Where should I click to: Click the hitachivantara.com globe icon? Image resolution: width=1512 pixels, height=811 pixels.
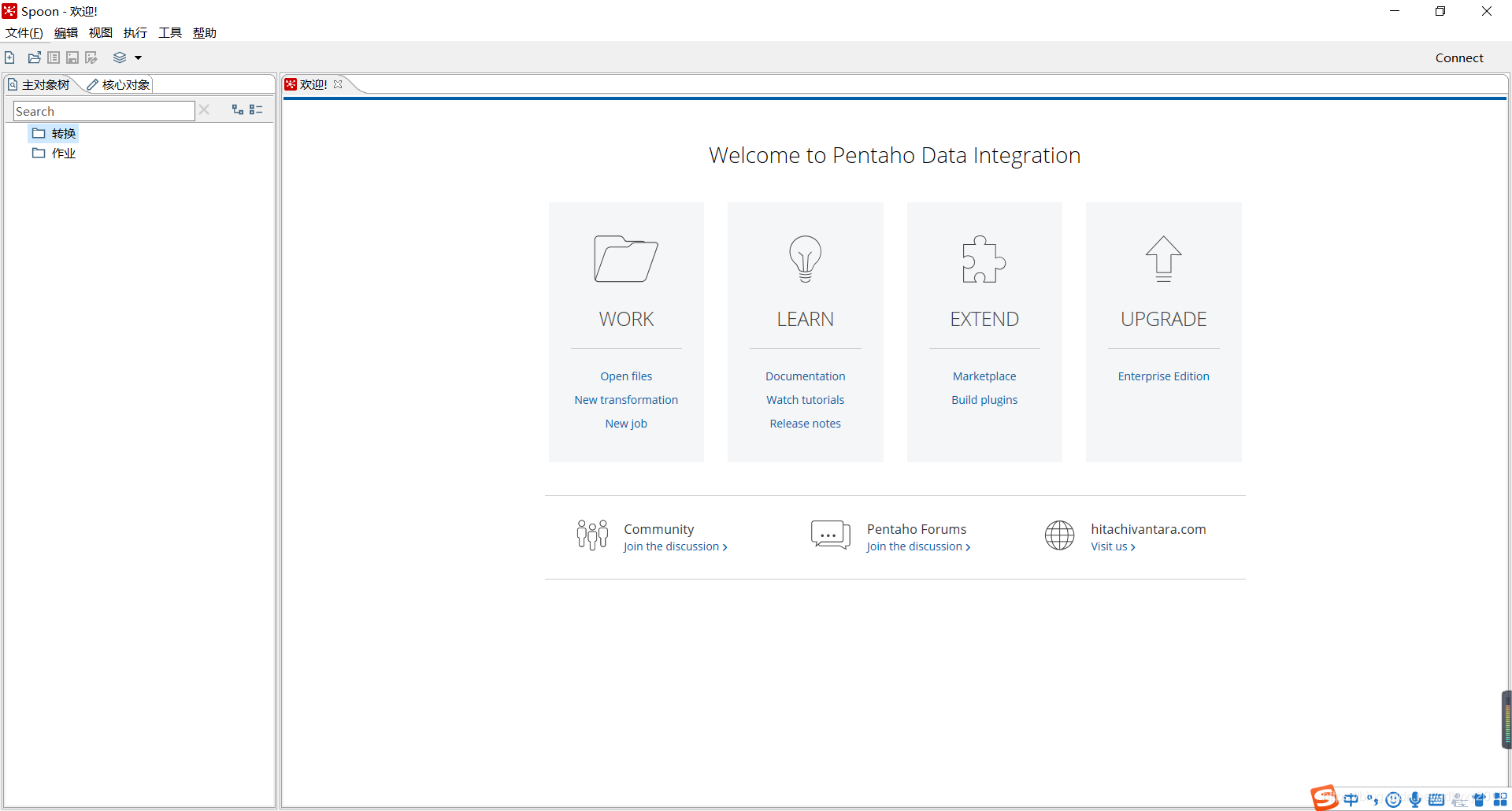click(1059, 535)
